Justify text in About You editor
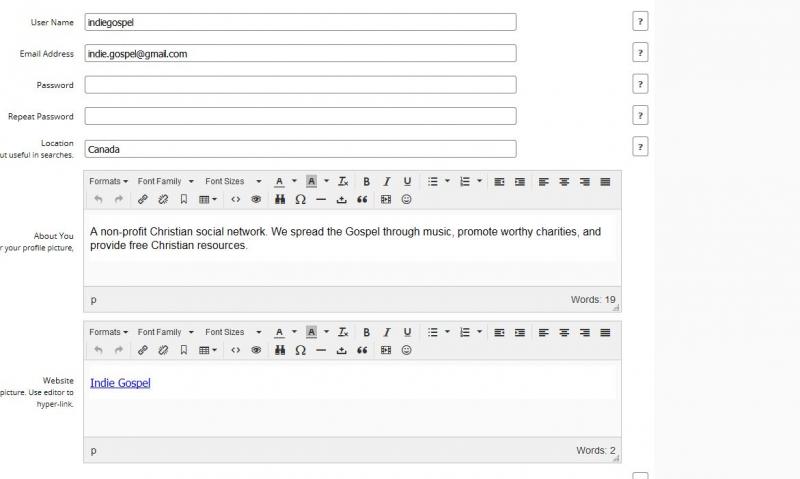Viewport: 800px width, 479px height. 605,182
